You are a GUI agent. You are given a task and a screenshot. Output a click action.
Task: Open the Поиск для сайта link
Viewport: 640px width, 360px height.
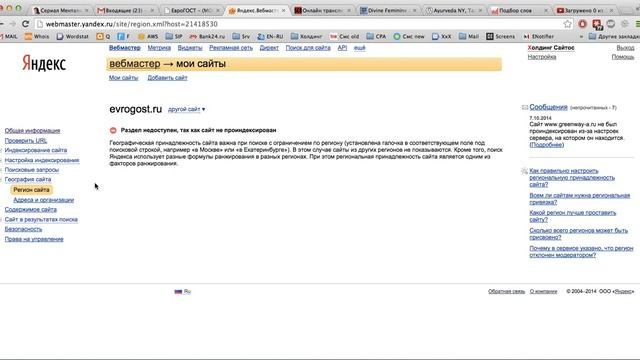[308, 48]
